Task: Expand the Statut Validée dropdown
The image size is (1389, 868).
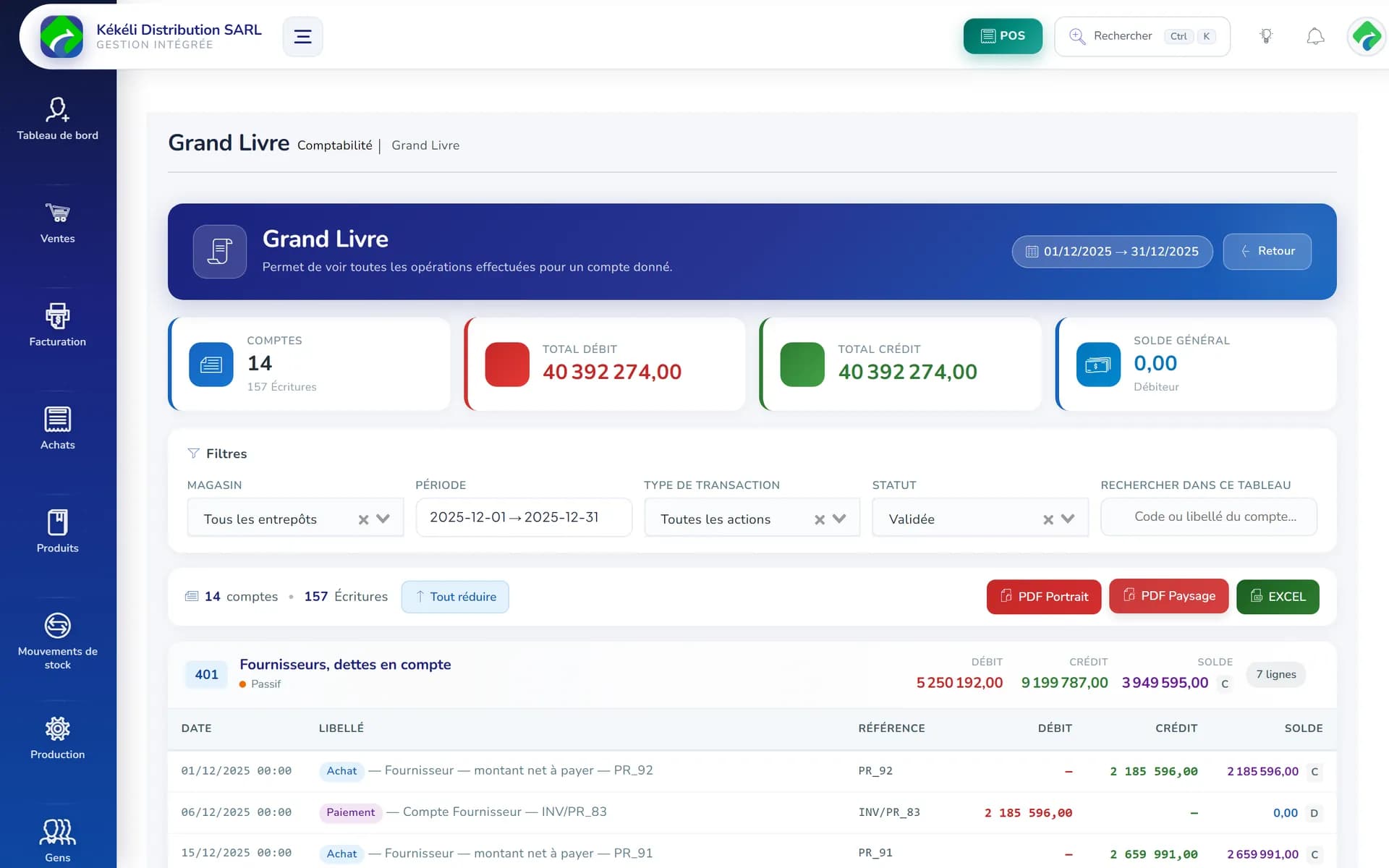Action: click(1068, 519)
